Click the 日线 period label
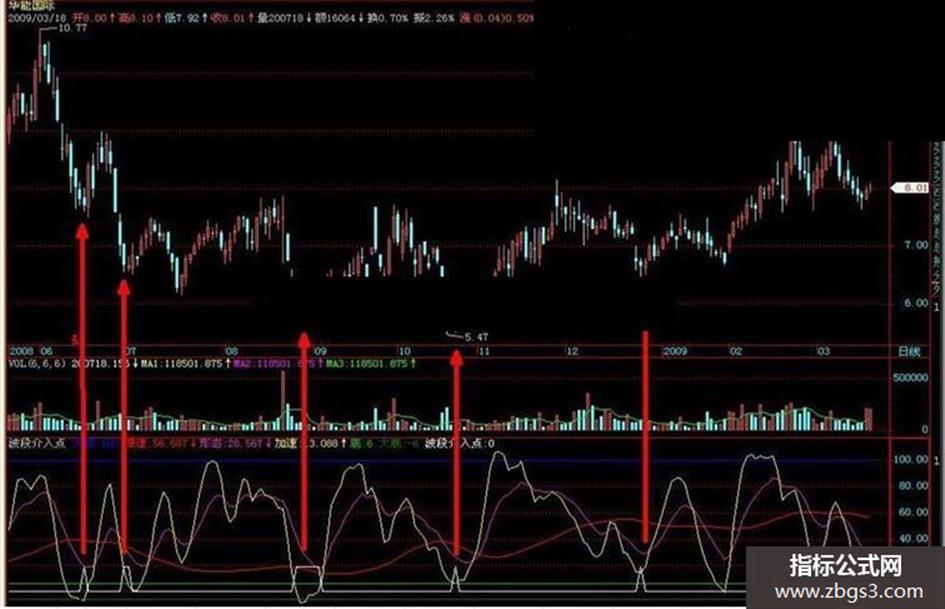This screenshot has height=609, width=945. (909, 352)
